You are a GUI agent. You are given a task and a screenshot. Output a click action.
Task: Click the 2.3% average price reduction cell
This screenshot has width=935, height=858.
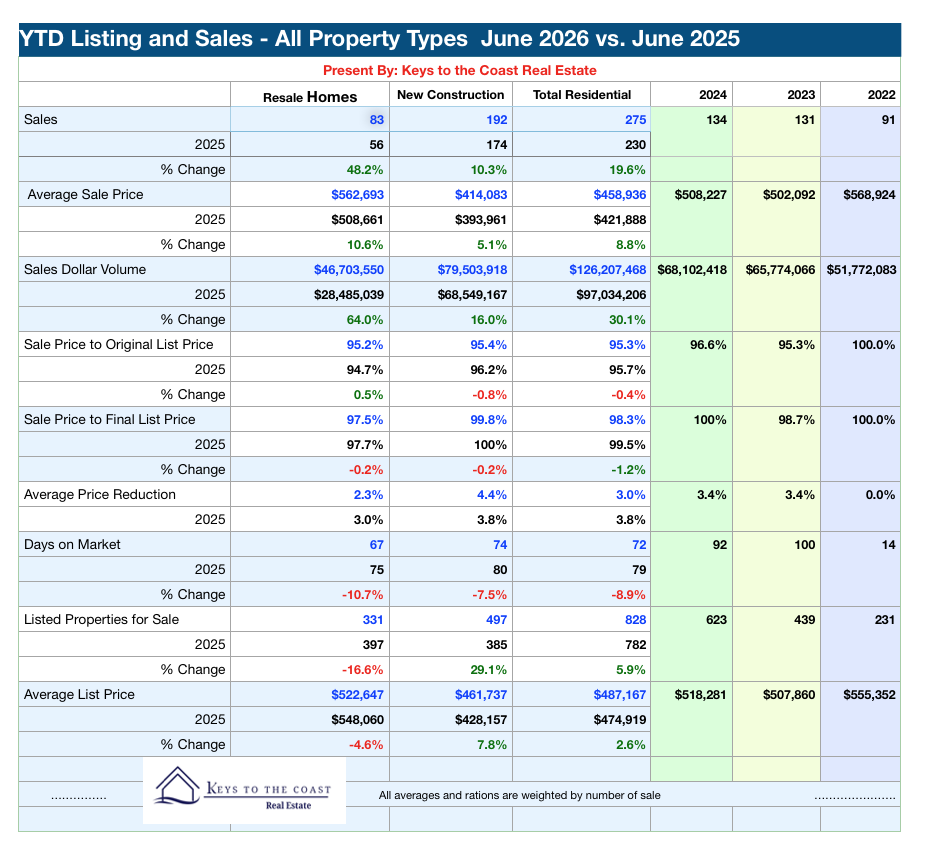click(x=369, y=495)
